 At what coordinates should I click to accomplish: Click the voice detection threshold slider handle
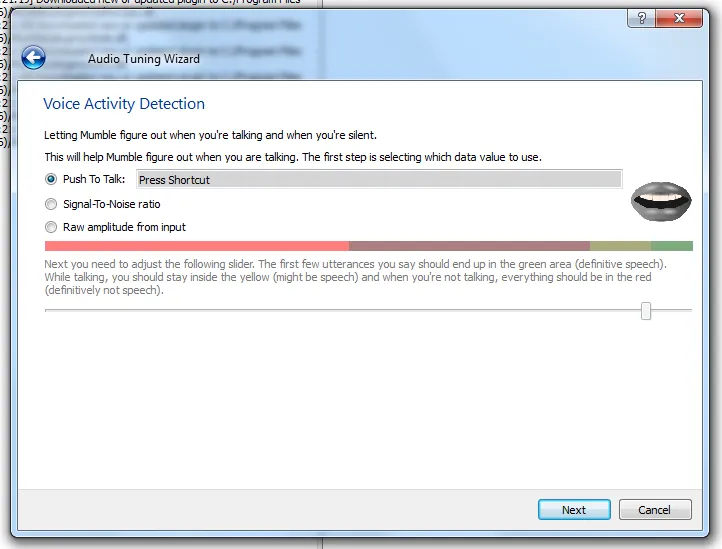click(x=646, y=311)
